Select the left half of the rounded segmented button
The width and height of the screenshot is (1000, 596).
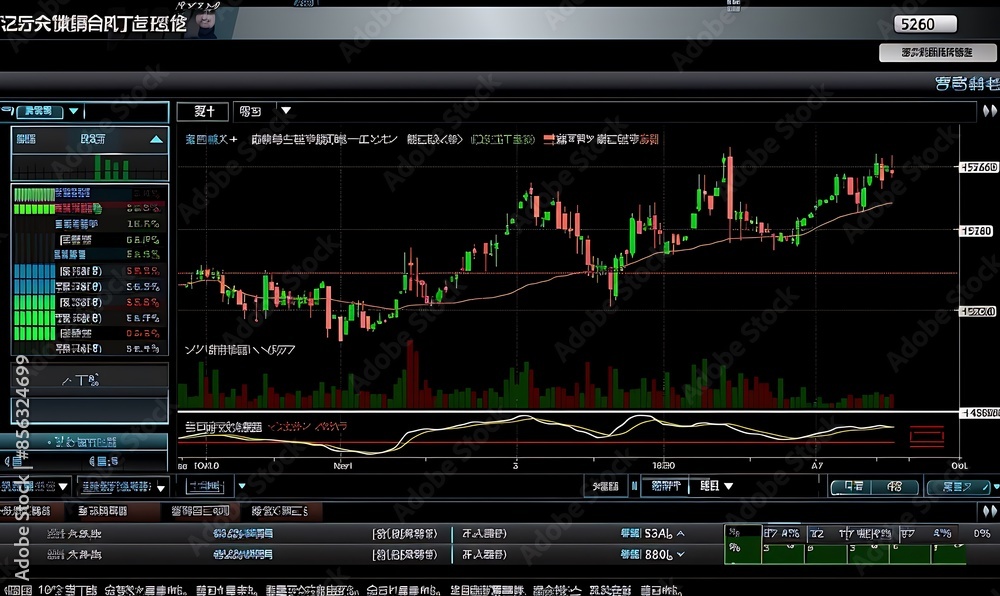853,486
